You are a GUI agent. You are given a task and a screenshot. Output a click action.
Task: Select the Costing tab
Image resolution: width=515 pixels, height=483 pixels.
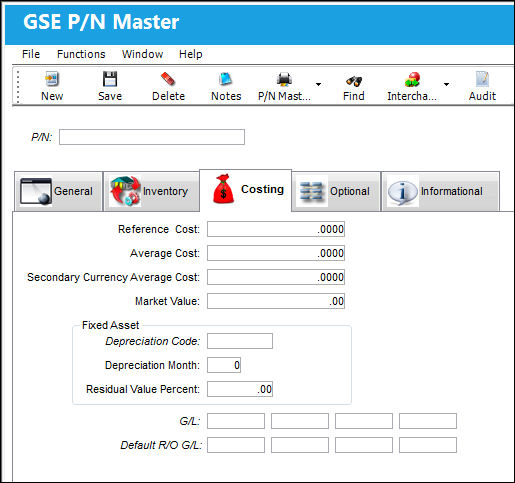tap(245, 190)
